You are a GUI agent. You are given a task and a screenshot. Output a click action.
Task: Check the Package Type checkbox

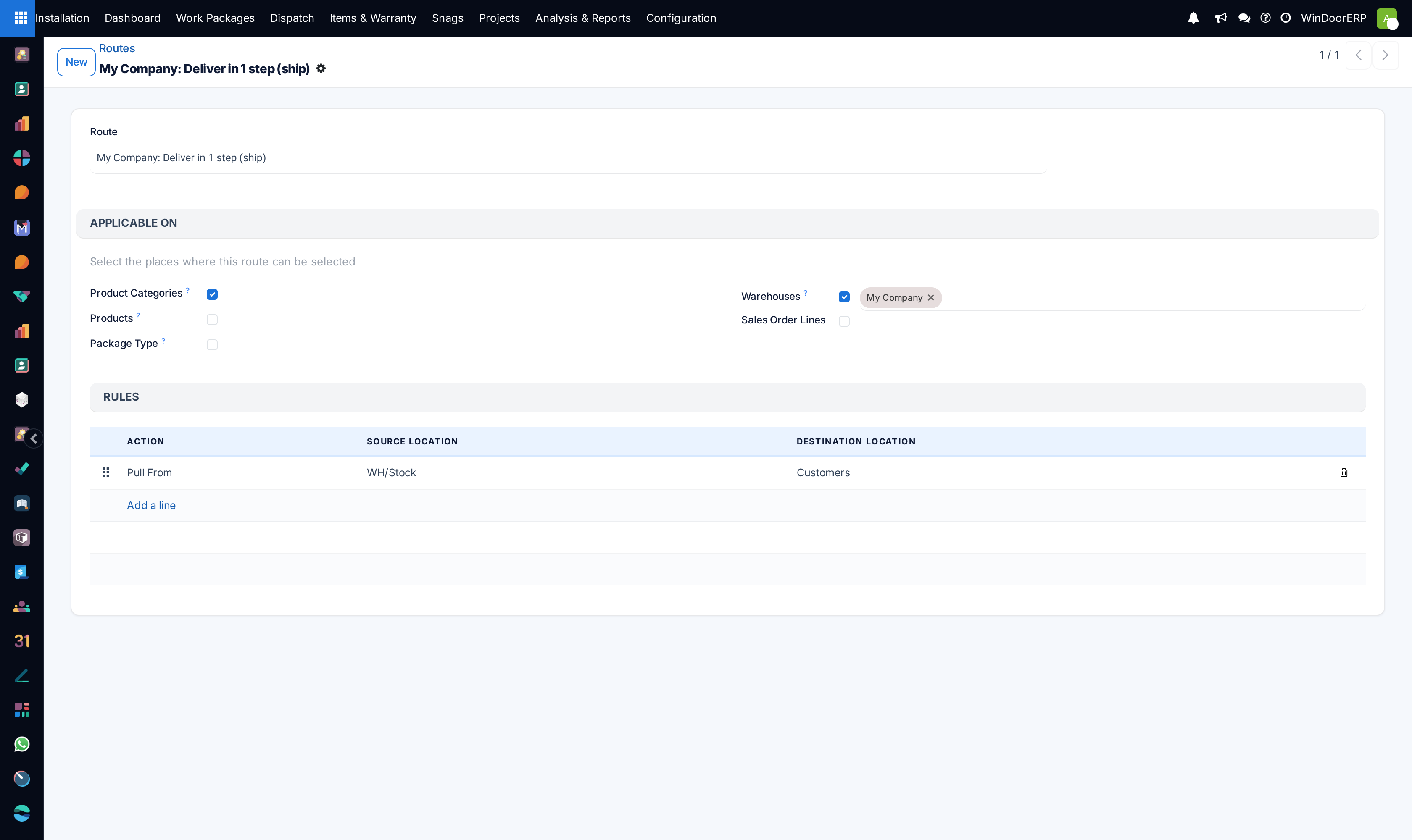(212, 345)
